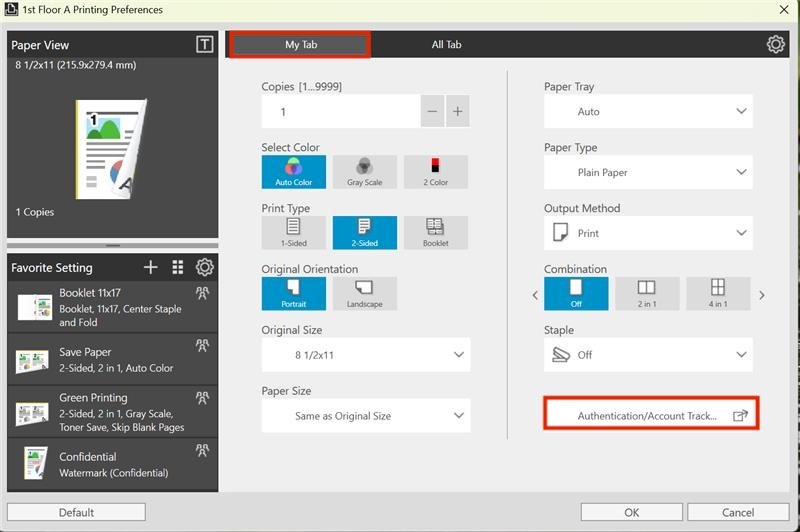The image size is (800, 532).
Task: Decrease copies with the minus button
Action: click(432, 111)
